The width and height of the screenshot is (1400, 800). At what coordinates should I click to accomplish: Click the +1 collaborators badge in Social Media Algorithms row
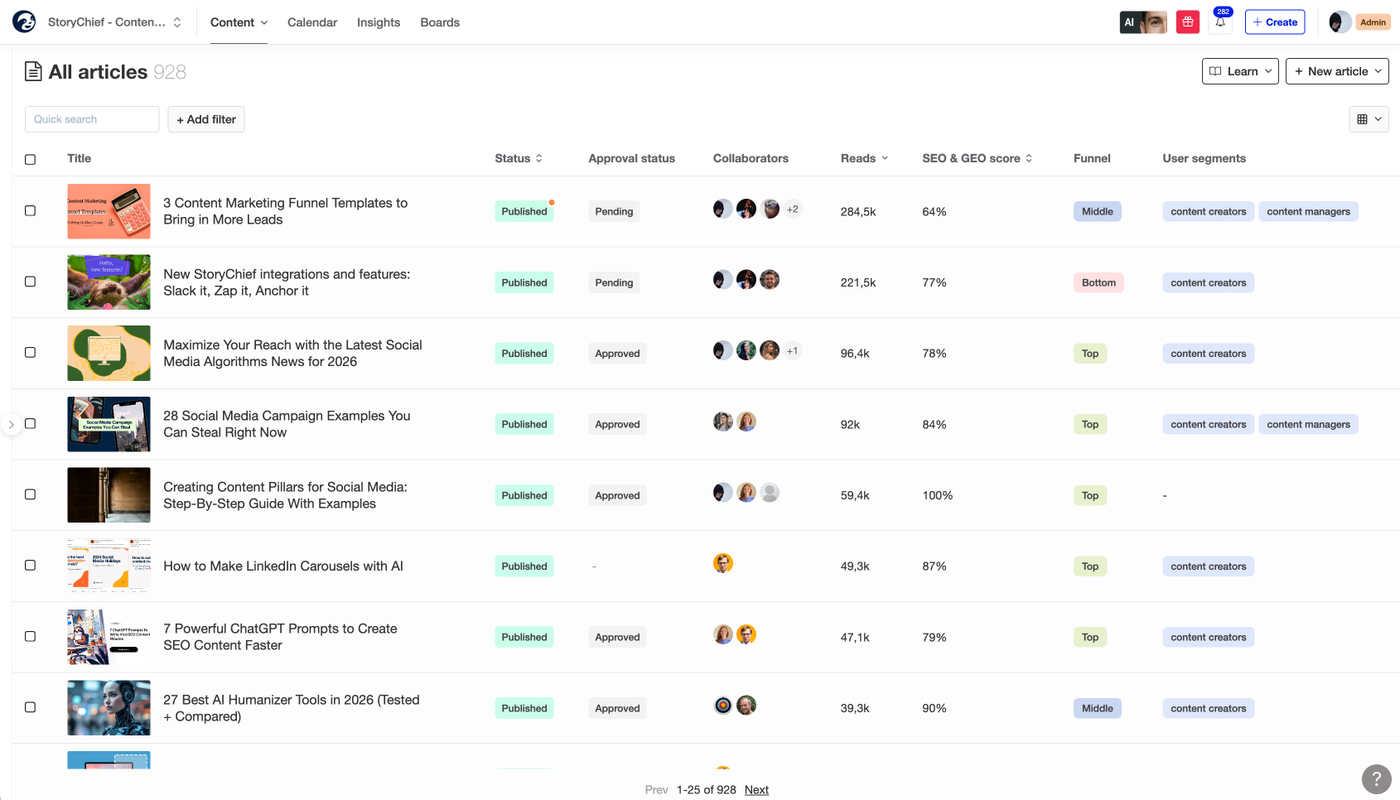(x=792, y=351)
